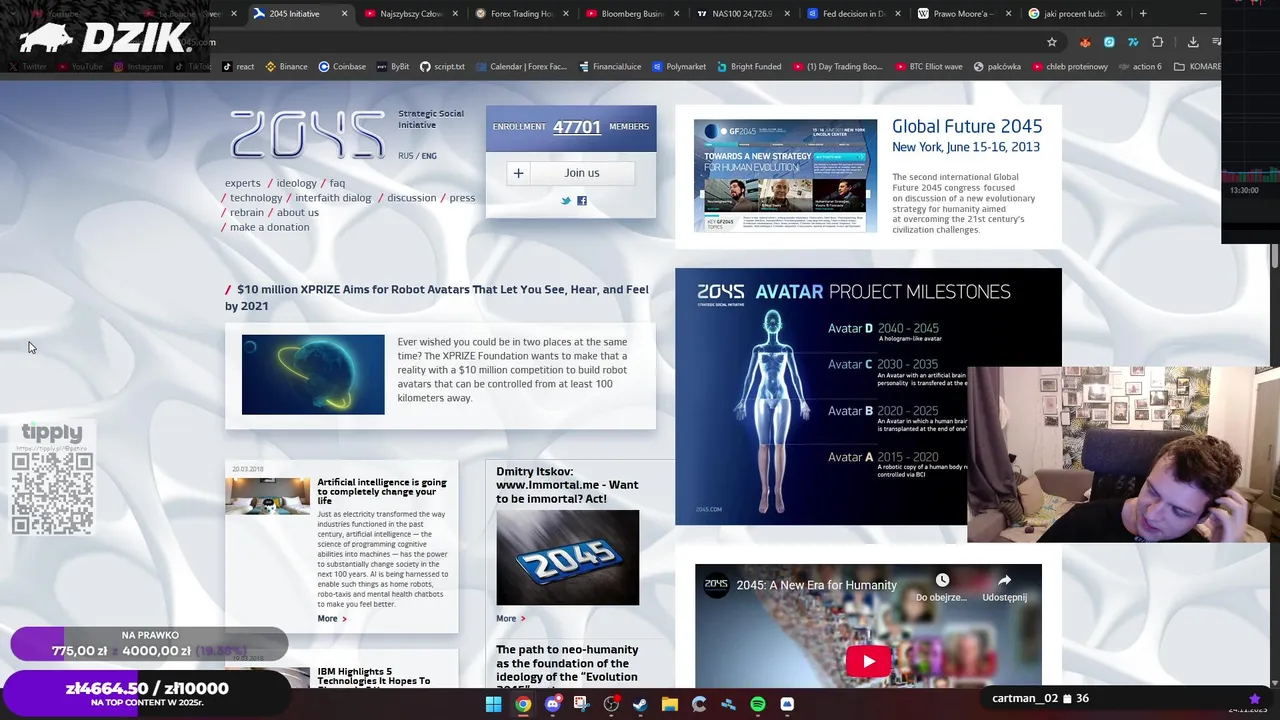The image size is (1280, 720).
Task: Open the FinancialJuice bookmark
Action: point(609,66)
